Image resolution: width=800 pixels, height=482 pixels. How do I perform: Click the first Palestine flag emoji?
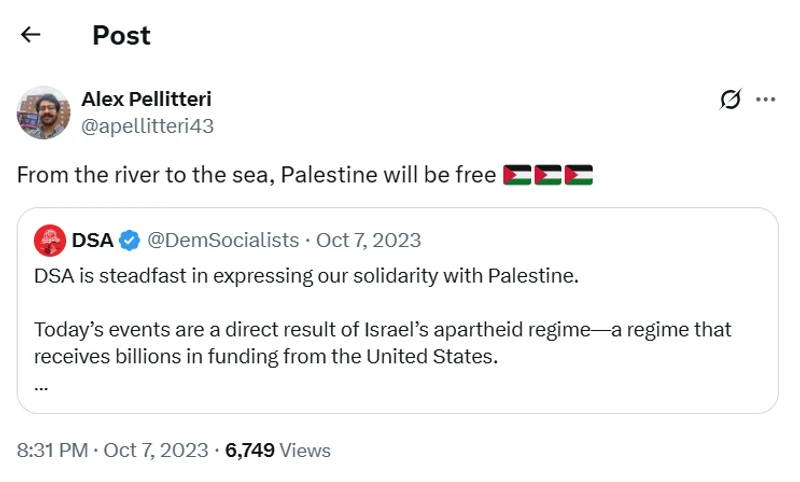click(517, 176)
